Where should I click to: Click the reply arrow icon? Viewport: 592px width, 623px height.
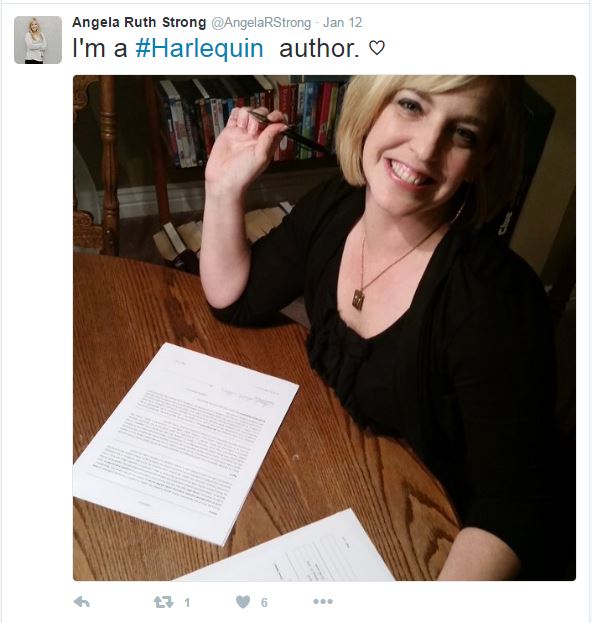(x=82, y=602)
